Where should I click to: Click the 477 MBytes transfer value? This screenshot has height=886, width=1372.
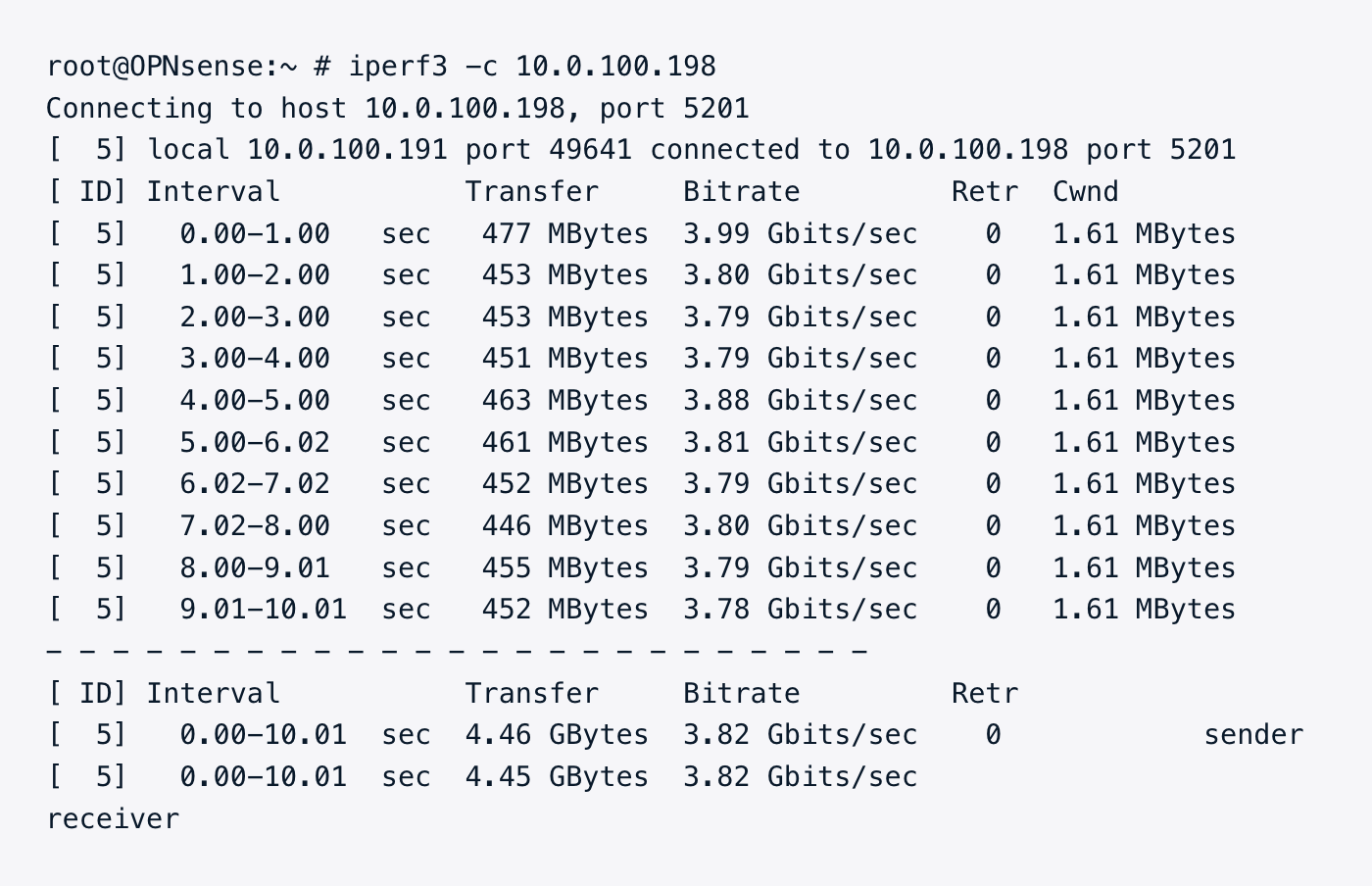564,233
